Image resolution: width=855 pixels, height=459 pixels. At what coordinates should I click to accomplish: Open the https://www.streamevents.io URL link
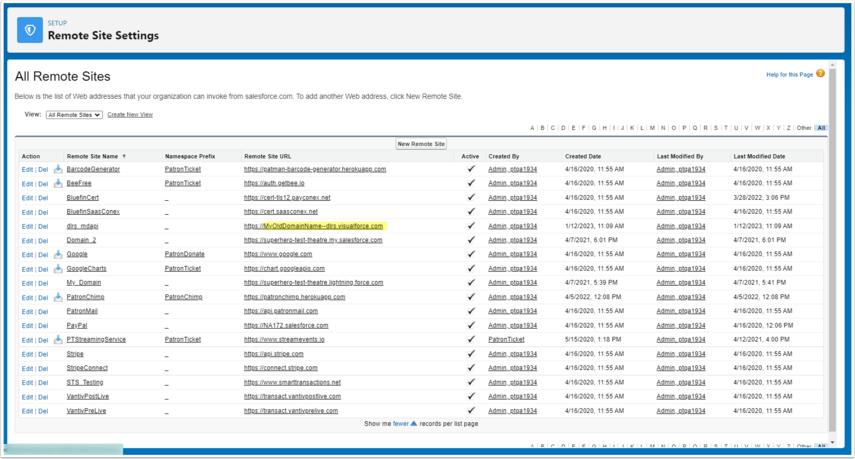coord(284,339)
